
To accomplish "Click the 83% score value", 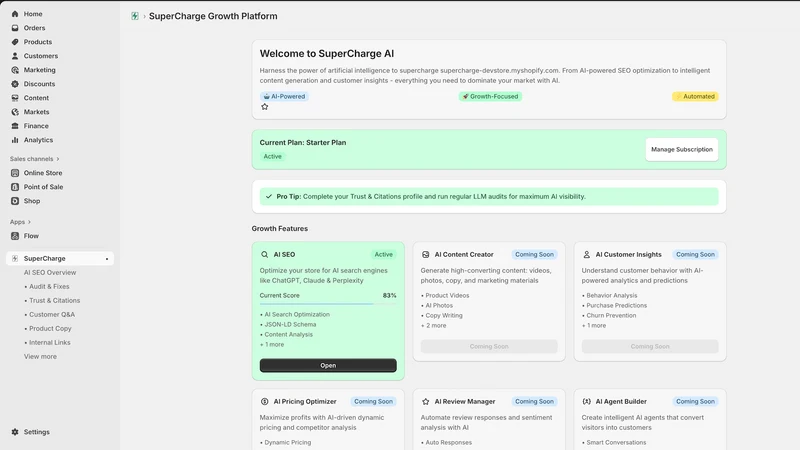I will 389,295.
